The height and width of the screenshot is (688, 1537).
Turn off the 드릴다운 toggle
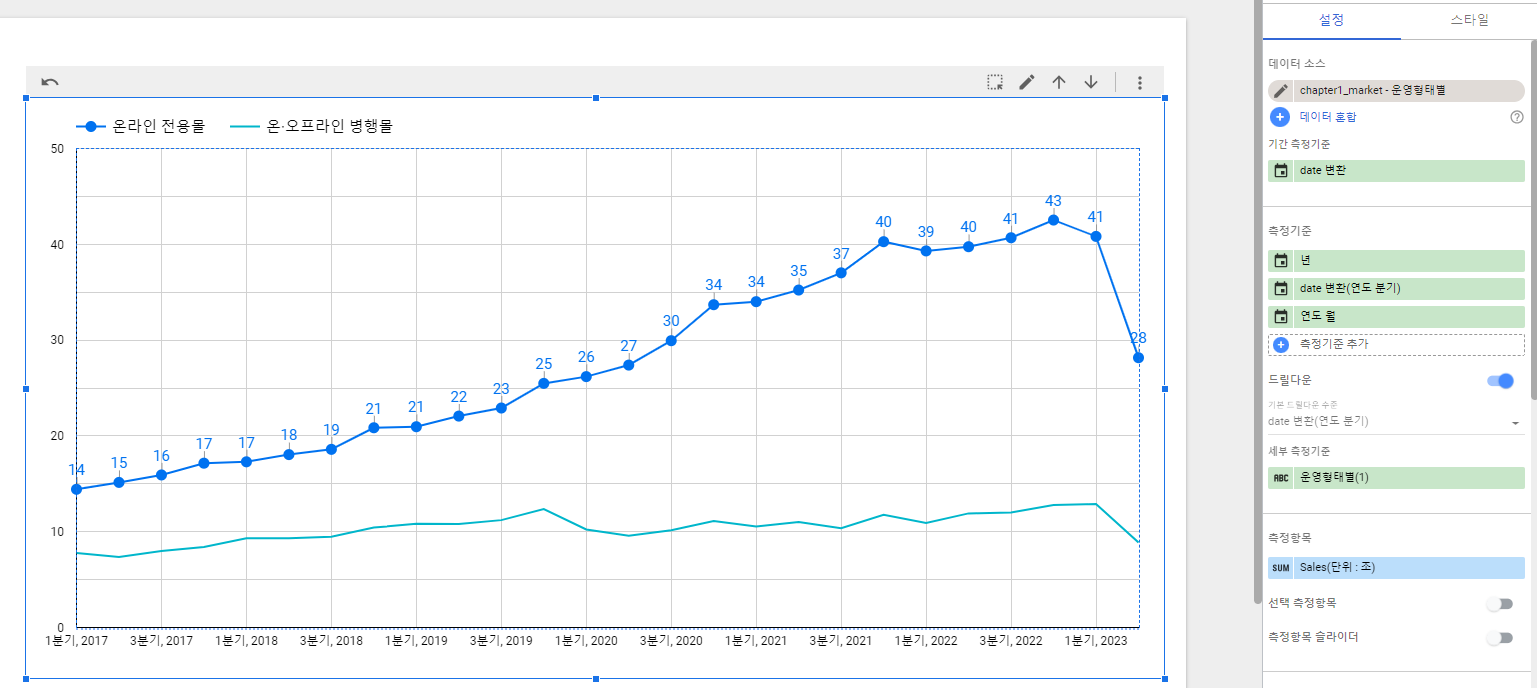pyautogui.click(x=1500, y=380)
